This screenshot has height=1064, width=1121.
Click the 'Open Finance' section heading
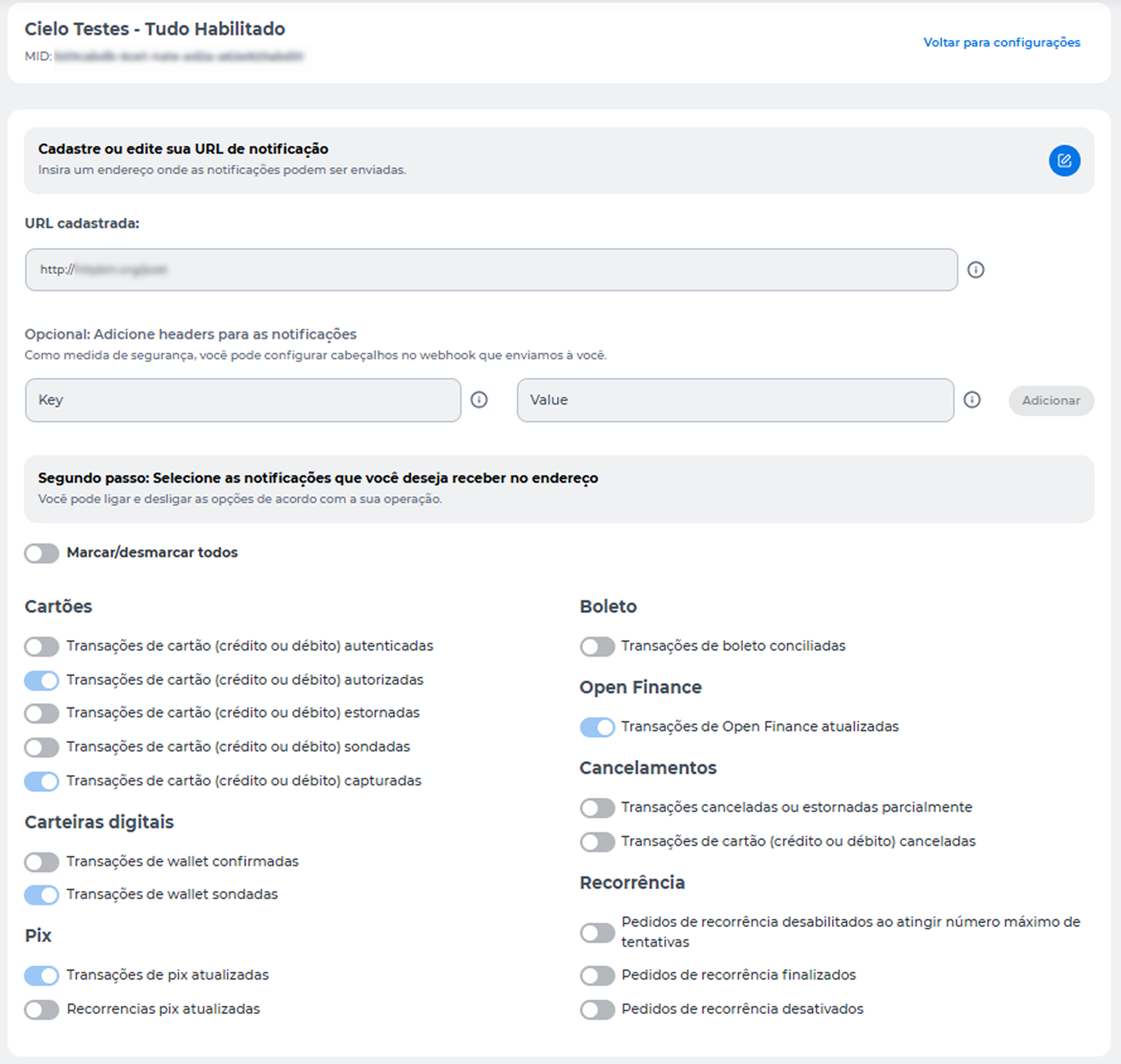click(x=641, y=687)
